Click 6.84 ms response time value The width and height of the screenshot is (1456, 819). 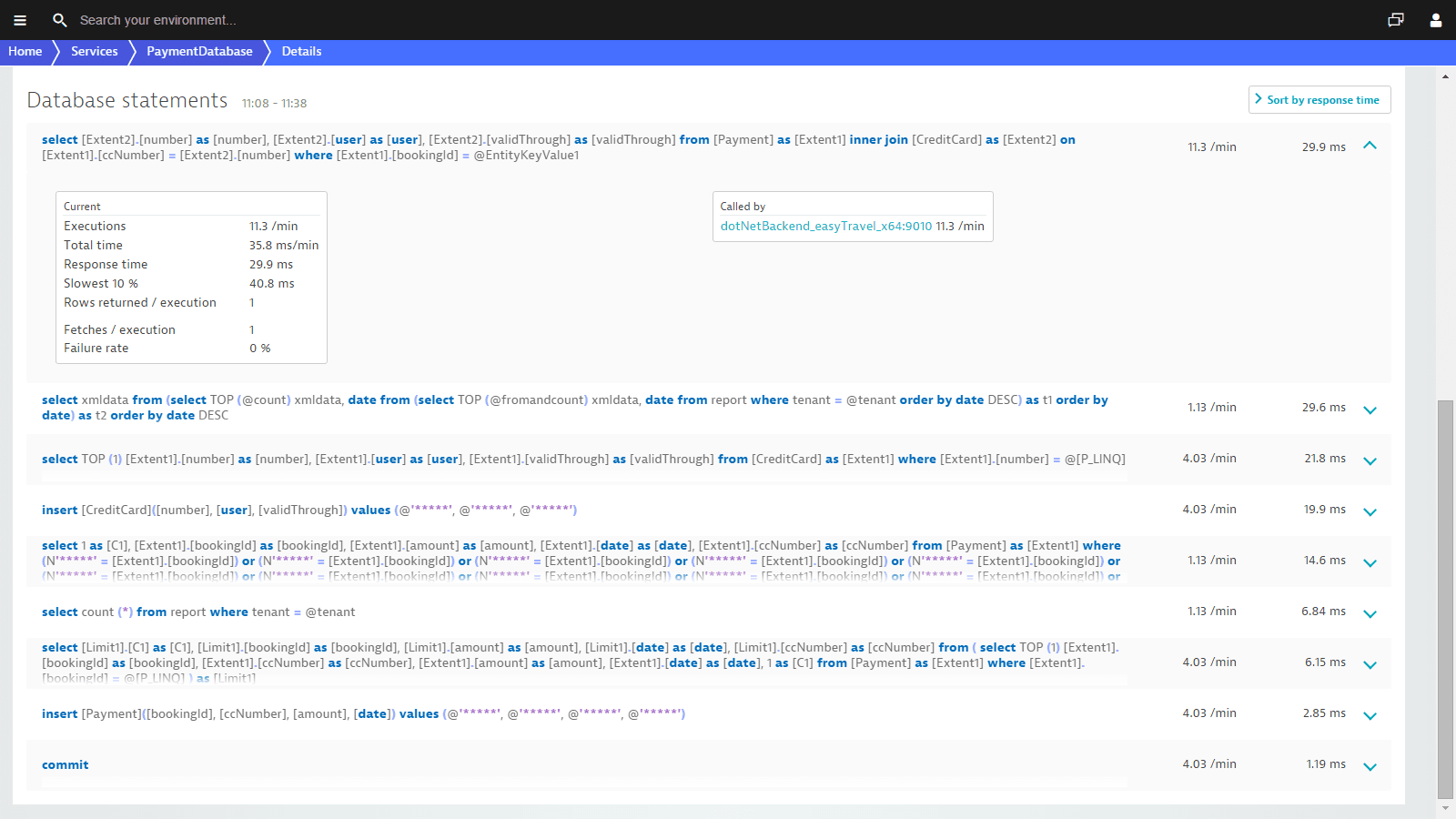(x=1323, y=612)
